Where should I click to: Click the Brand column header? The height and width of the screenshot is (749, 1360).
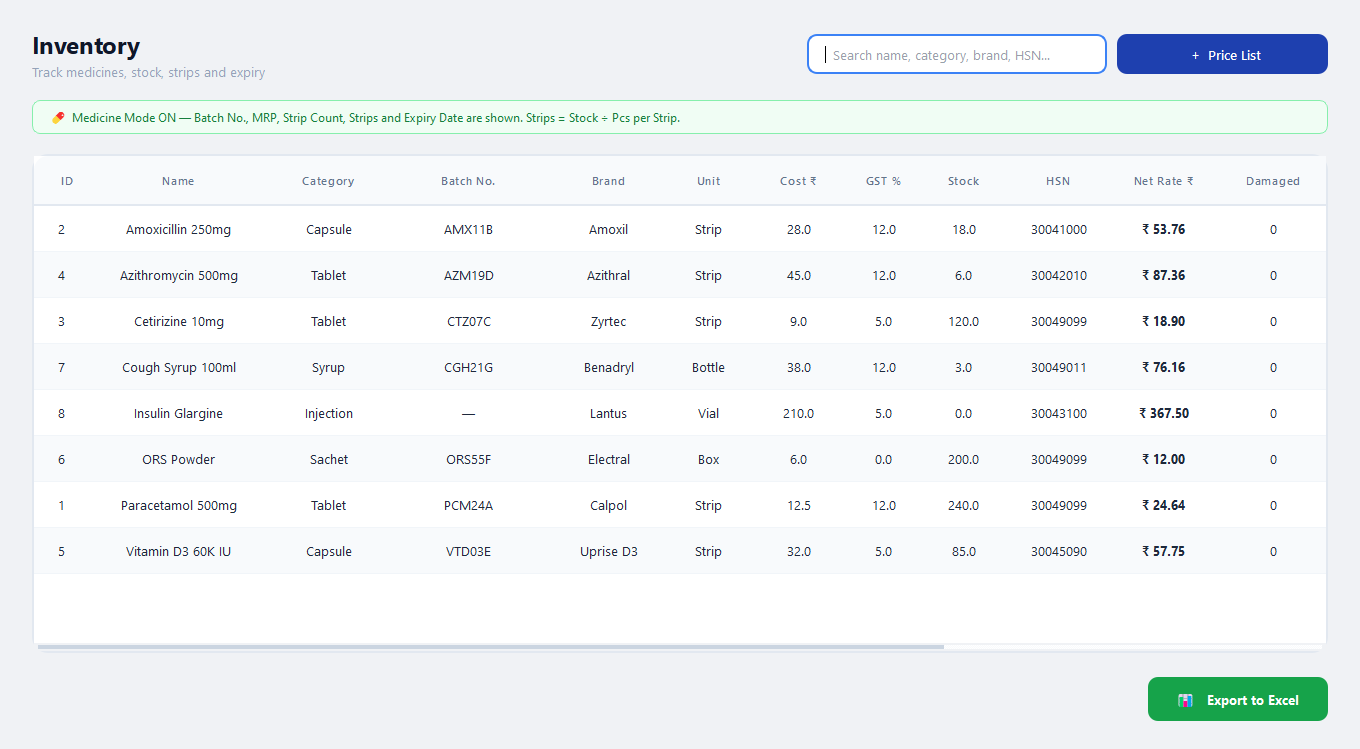coord(608,181)
